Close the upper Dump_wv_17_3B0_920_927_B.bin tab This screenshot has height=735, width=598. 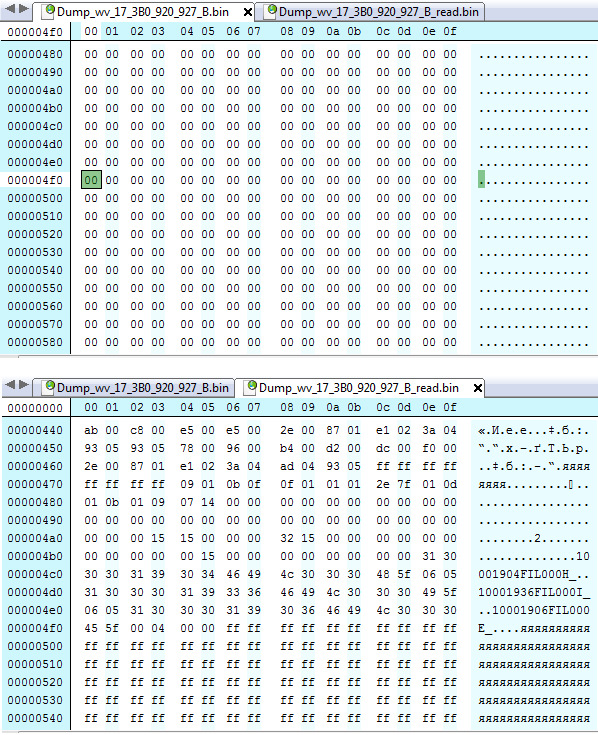(248, 12)
